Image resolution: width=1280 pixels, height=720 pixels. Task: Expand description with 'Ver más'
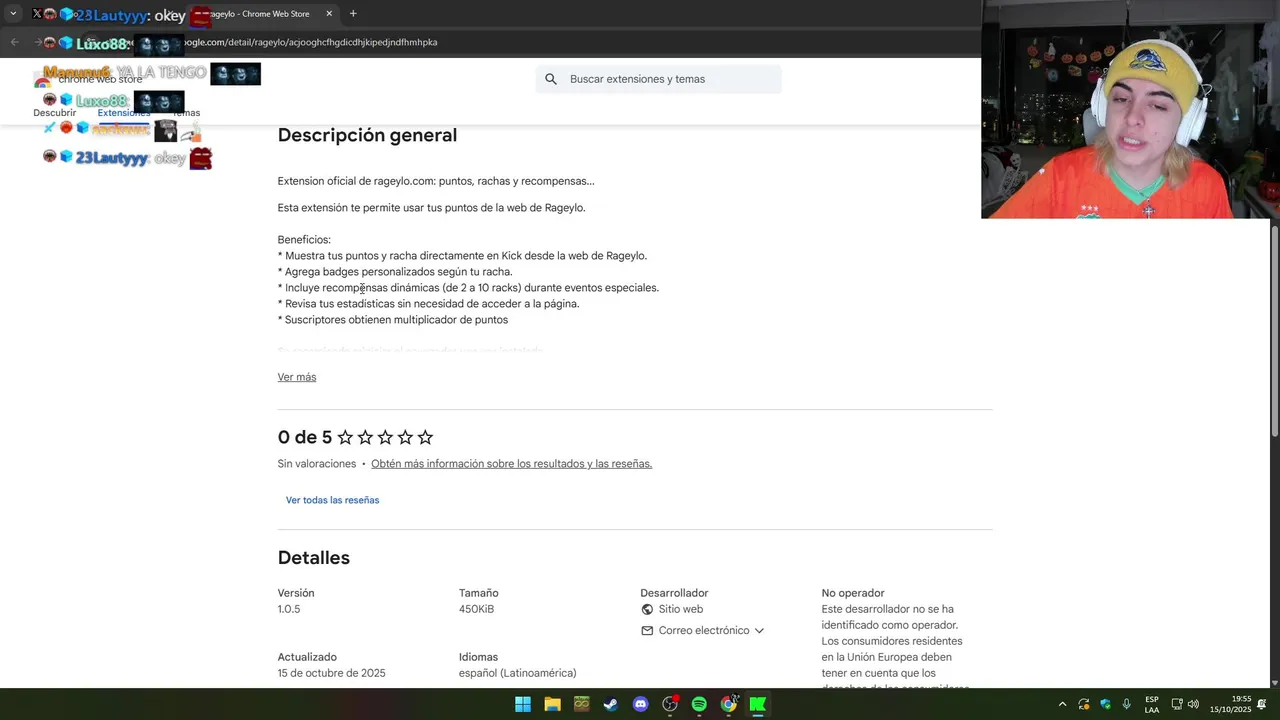(297, 377)
